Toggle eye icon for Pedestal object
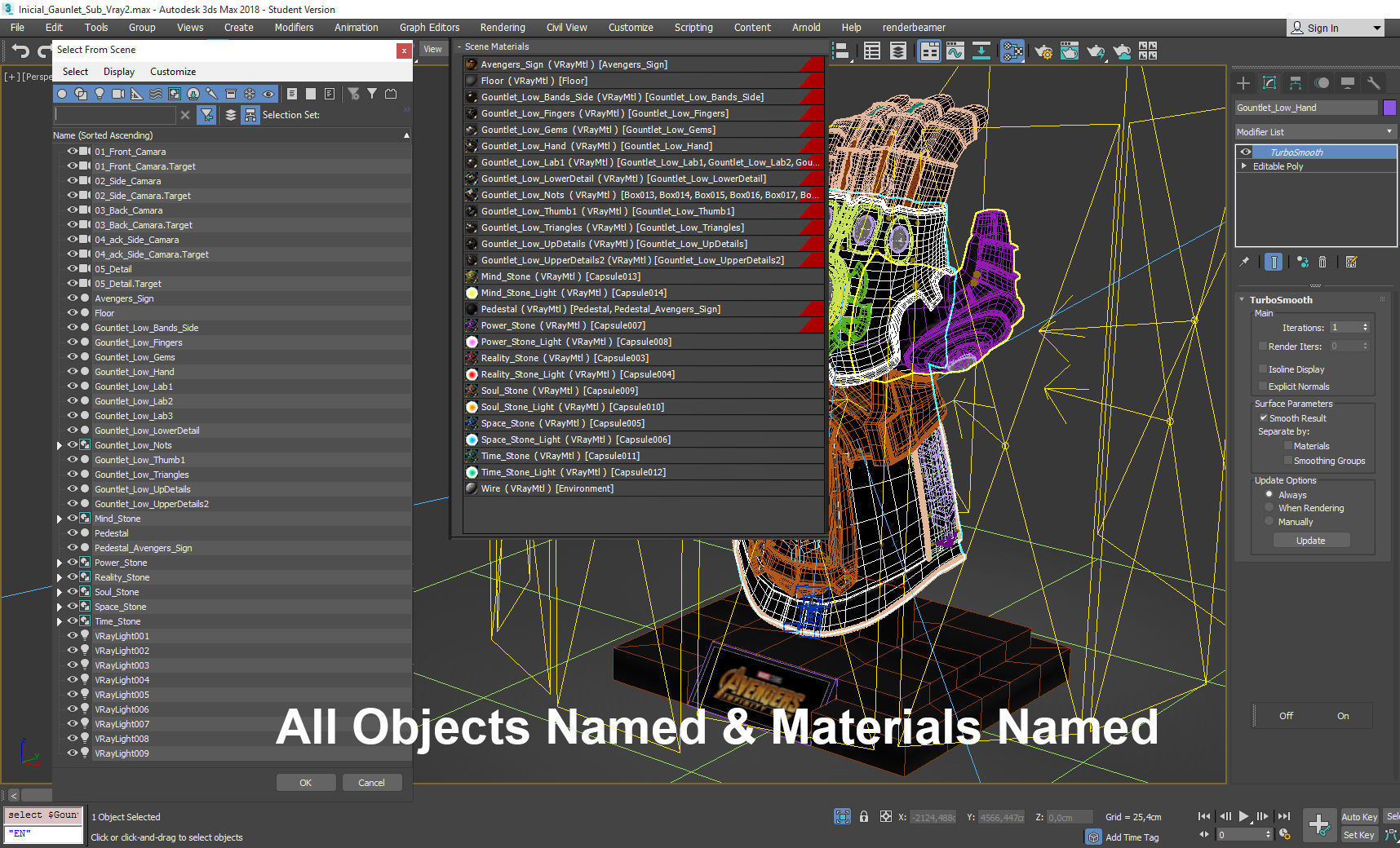This screenshot has width=1400, height=848. 73,532
